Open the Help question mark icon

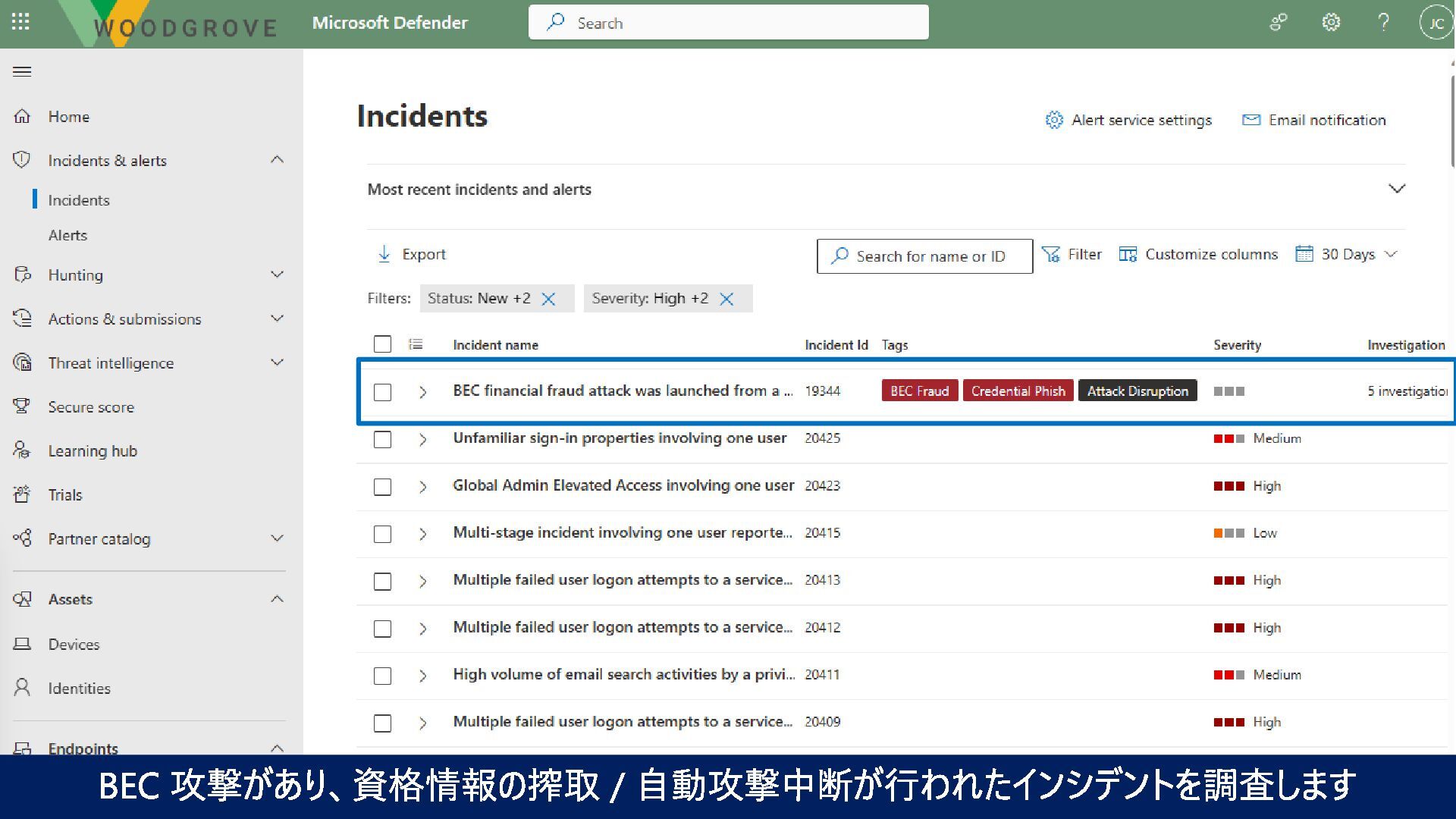point(1383,23)
